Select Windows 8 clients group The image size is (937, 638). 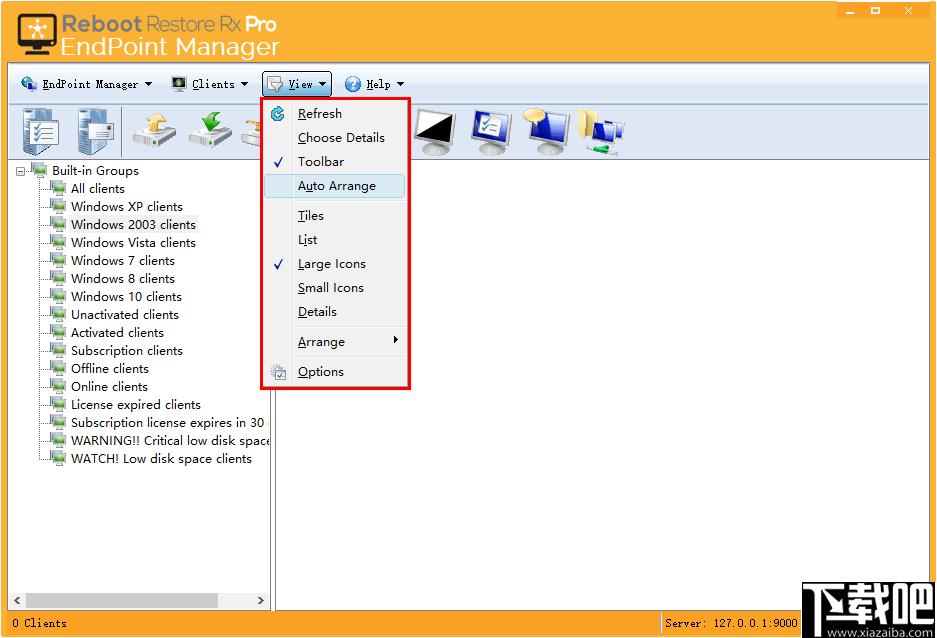click(x=123, y=278)
